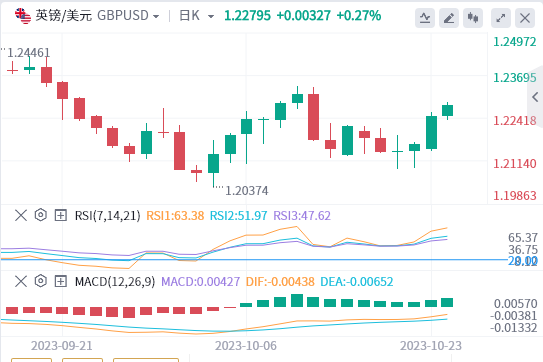The image size is (543, 362).
Task: Add indicator next to RSI panel
Action: pyautogui.click(x=61, y=215)
